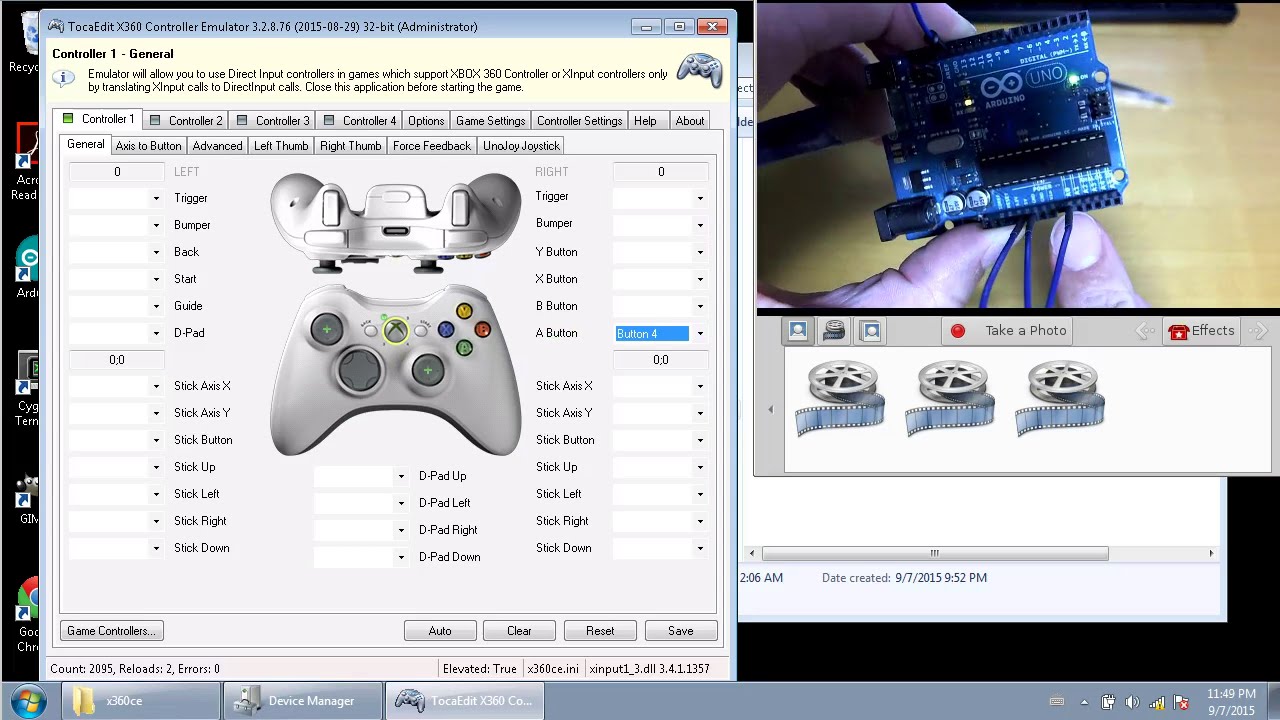Expand the D-Pad Down dropdown
1280x720 pixels.
pyautogui.click(x=401, y=558)
